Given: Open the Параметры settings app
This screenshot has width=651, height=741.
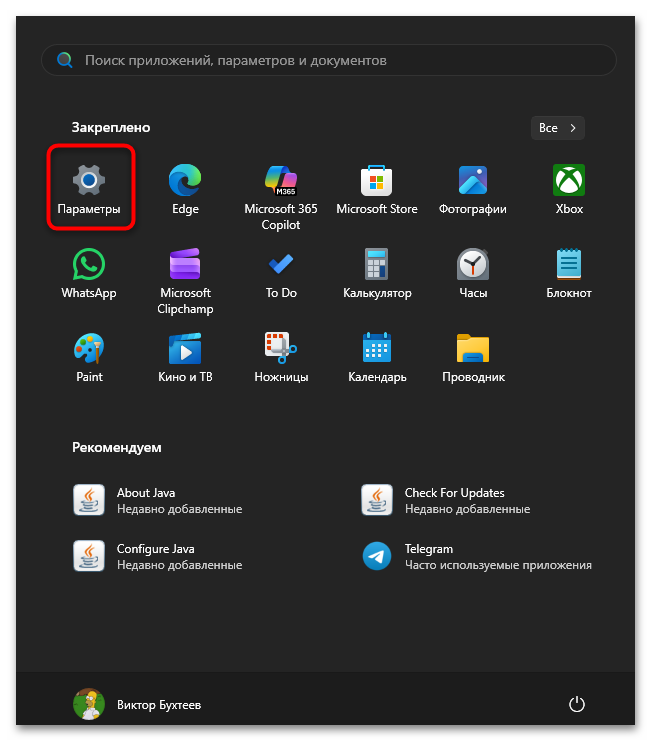Looking at the screenshot, I should click(89, 189).
